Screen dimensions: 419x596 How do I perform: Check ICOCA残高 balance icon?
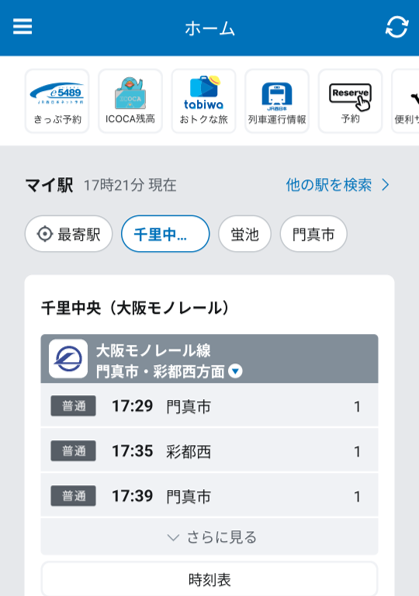click(x=130, y=101)
